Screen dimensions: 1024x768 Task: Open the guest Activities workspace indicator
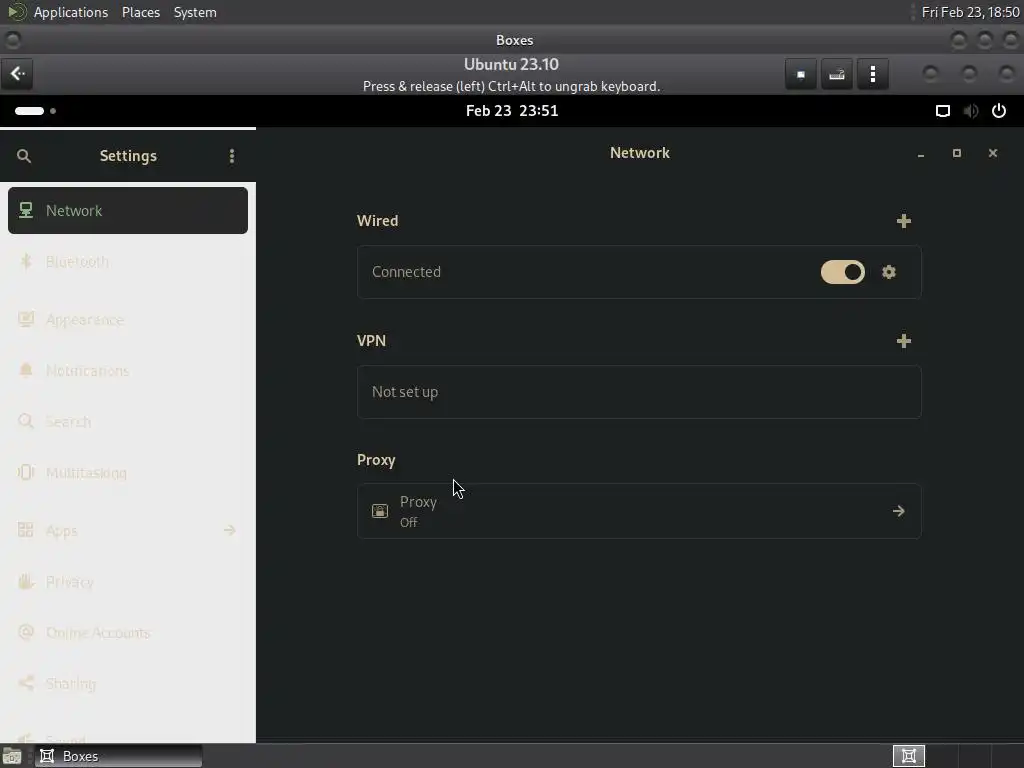[35, 111]
